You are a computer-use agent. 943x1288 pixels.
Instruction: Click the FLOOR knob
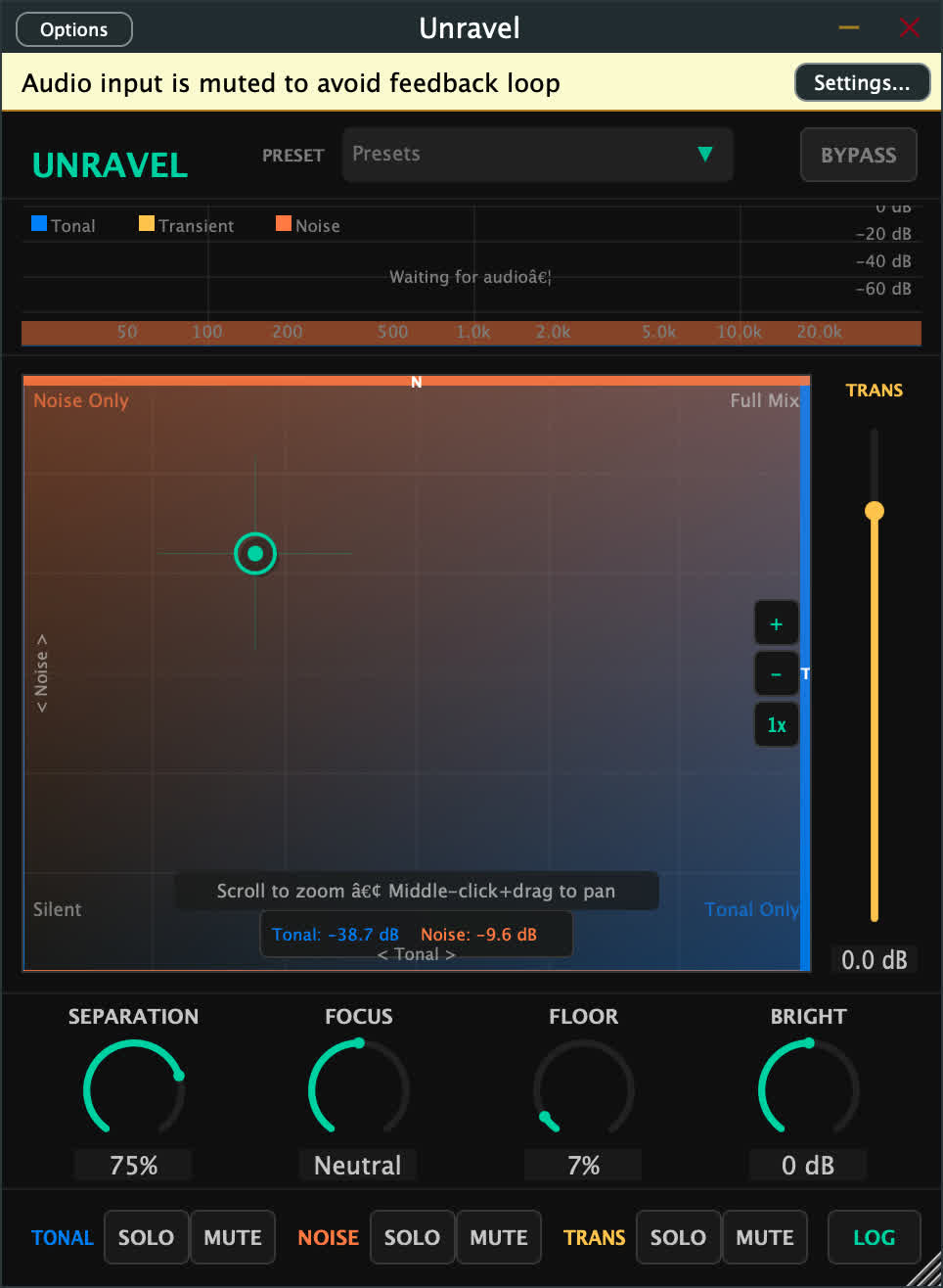[584, 1089]
